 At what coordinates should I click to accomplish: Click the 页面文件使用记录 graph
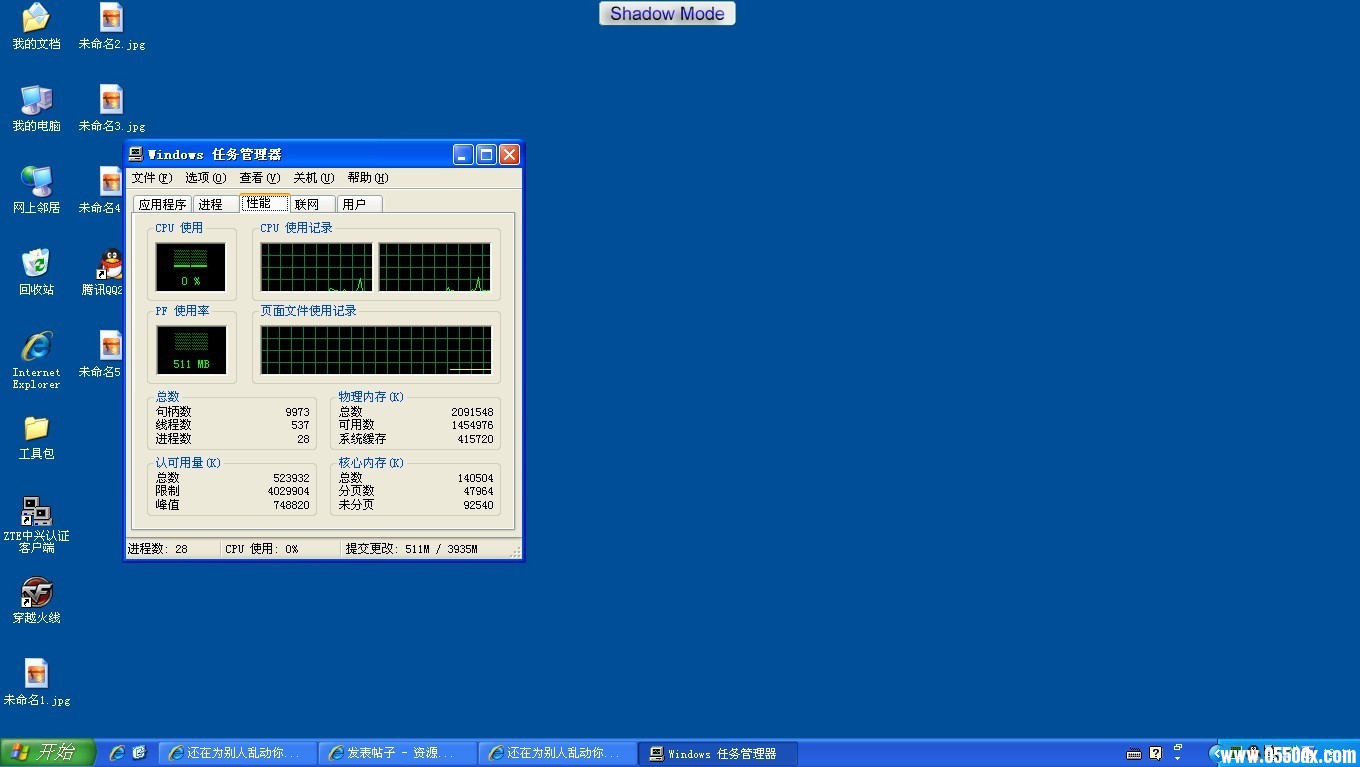376,350
